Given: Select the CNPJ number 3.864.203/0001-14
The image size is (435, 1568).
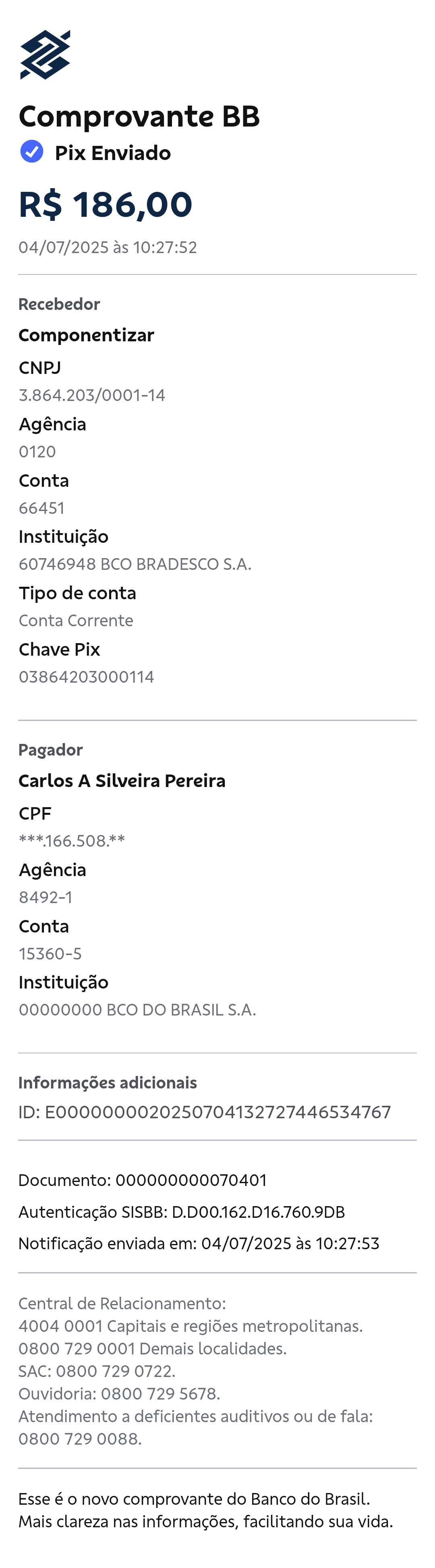Looking at the screenshot, I should (x=92, y=395).
